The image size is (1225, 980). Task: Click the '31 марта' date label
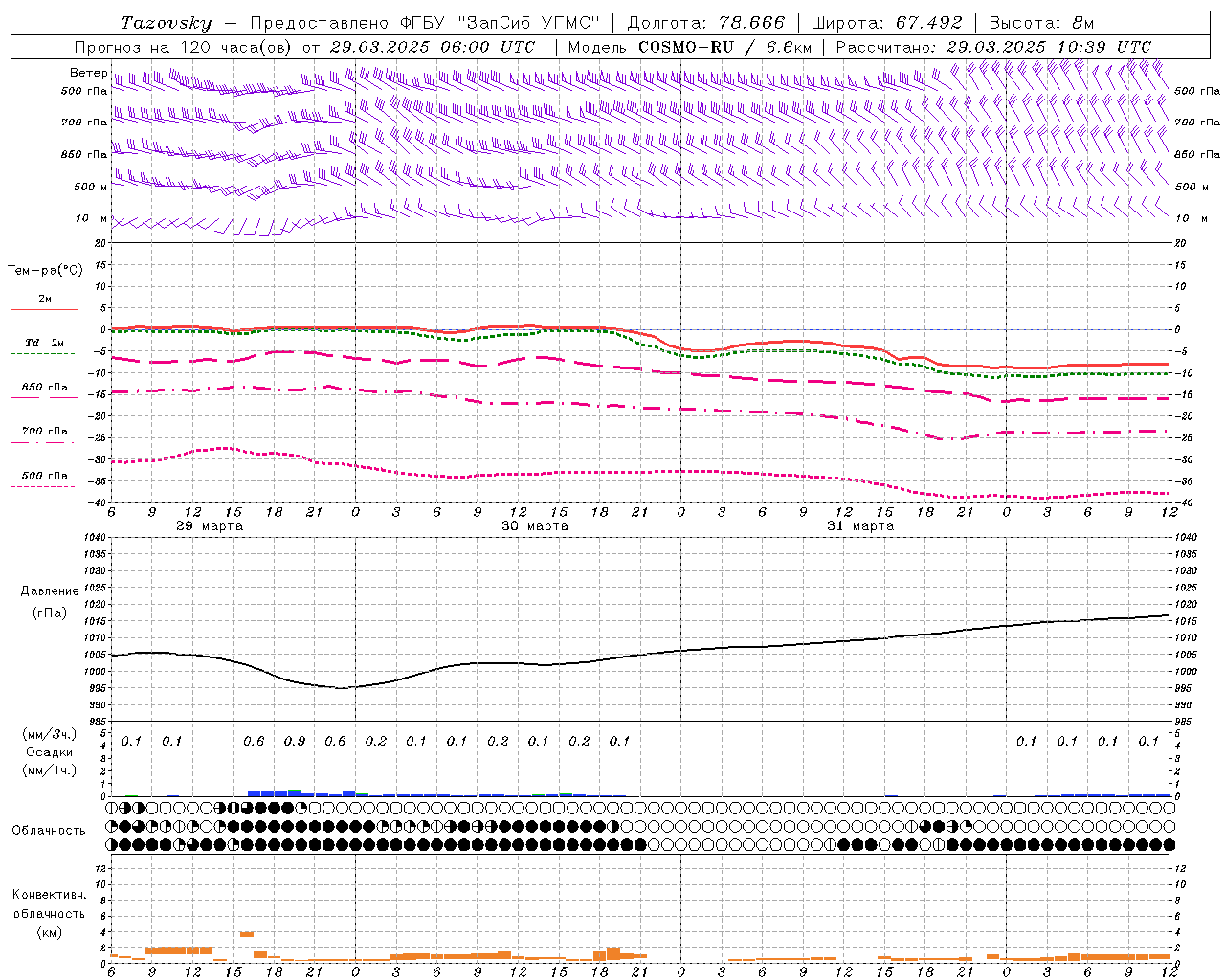click(x=860, y=526)
